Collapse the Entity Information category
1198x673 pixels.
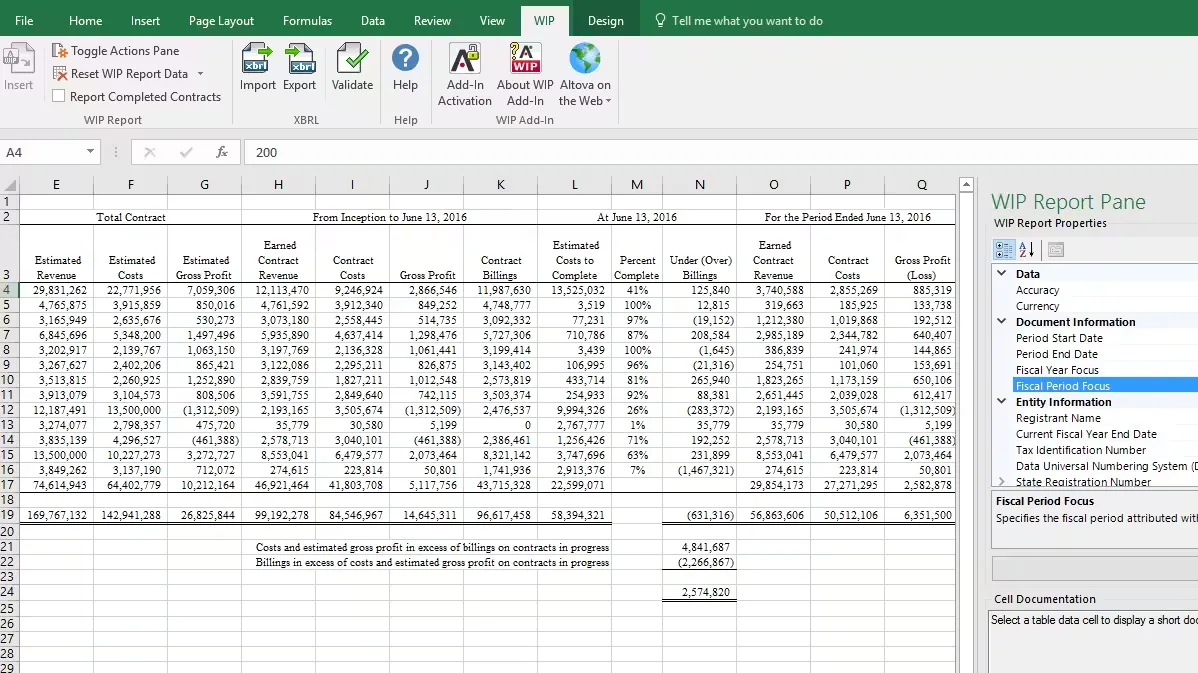(x=1002, y=402)
